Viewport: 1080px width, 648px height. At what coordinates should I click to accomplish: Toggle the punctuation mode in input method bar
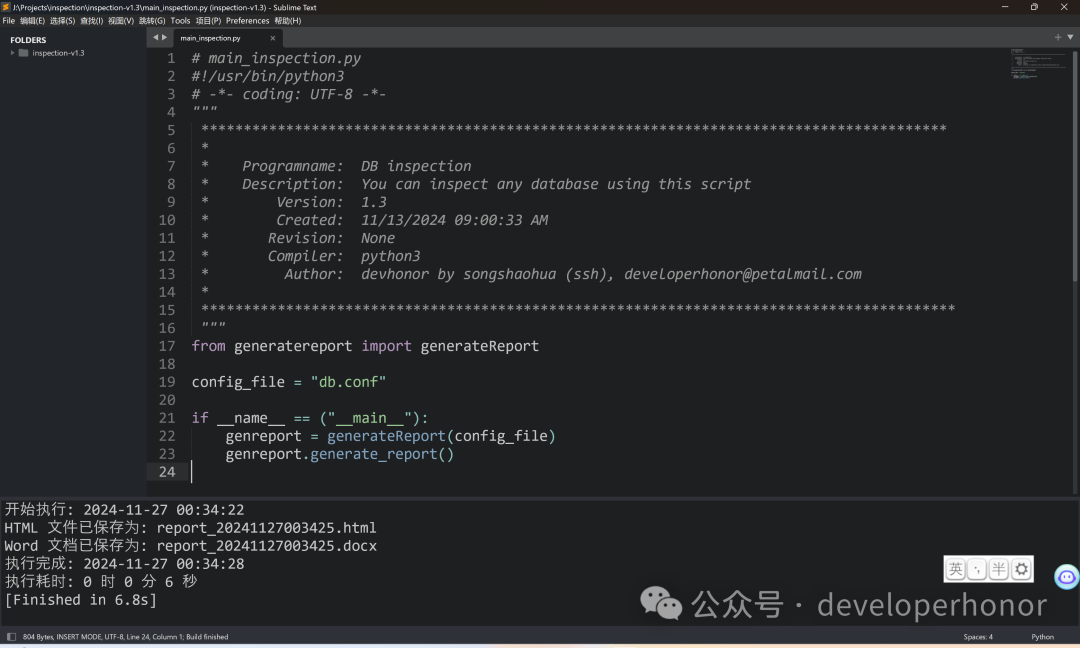tap(977, 569)
